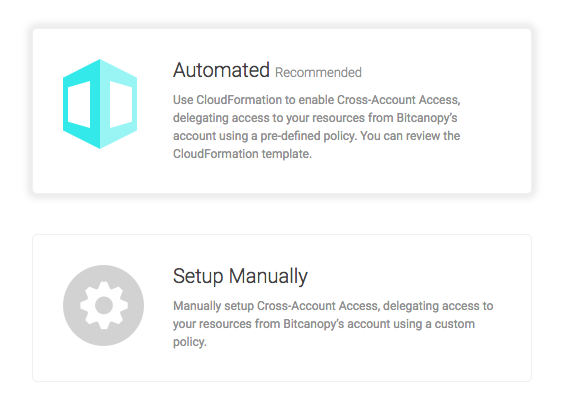Click the "pre-defined policy" text

click(x=307, y=136)
